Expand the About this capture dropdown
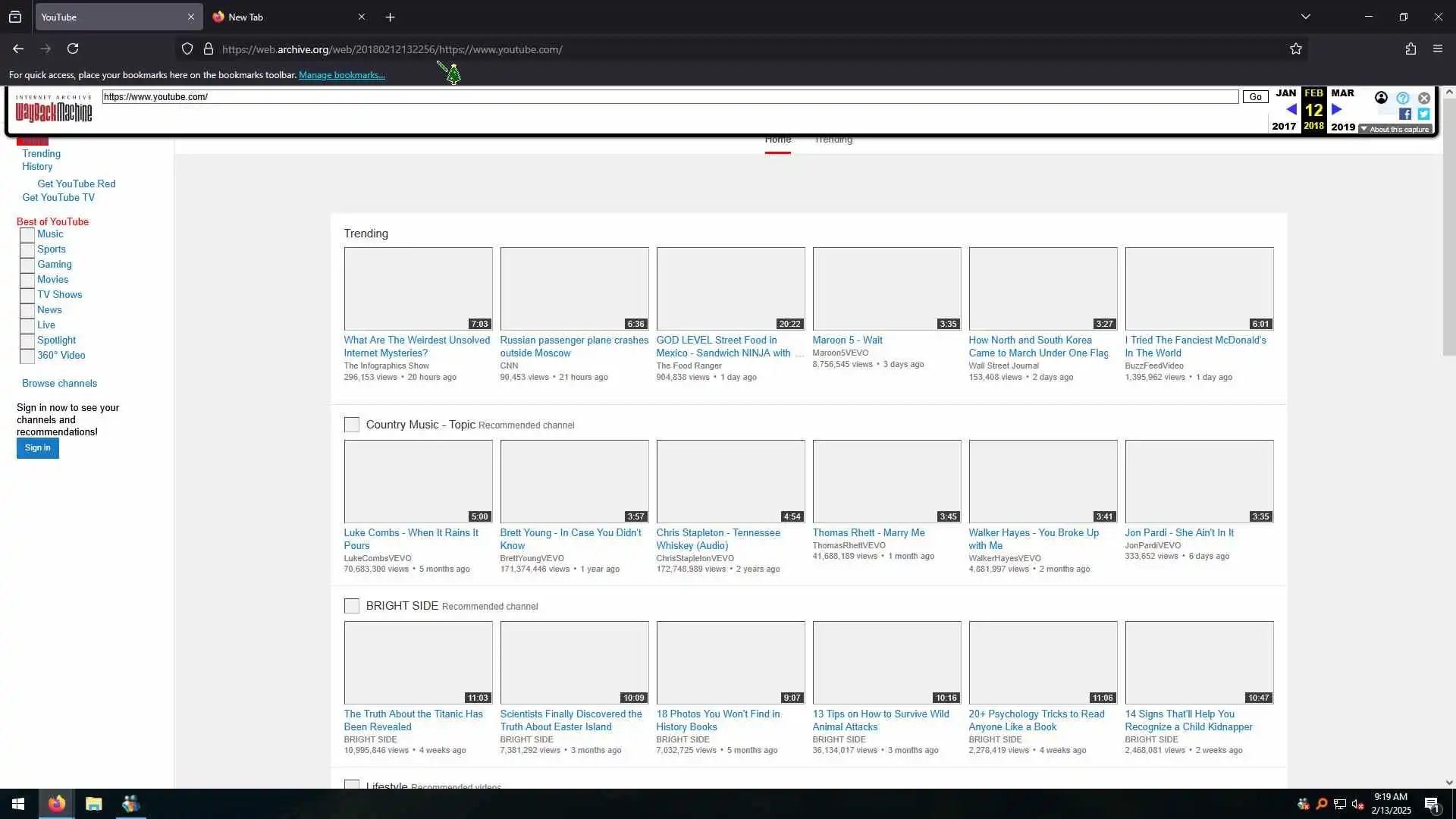This screenshot has width=1456, height=819. pos(1395,130)
